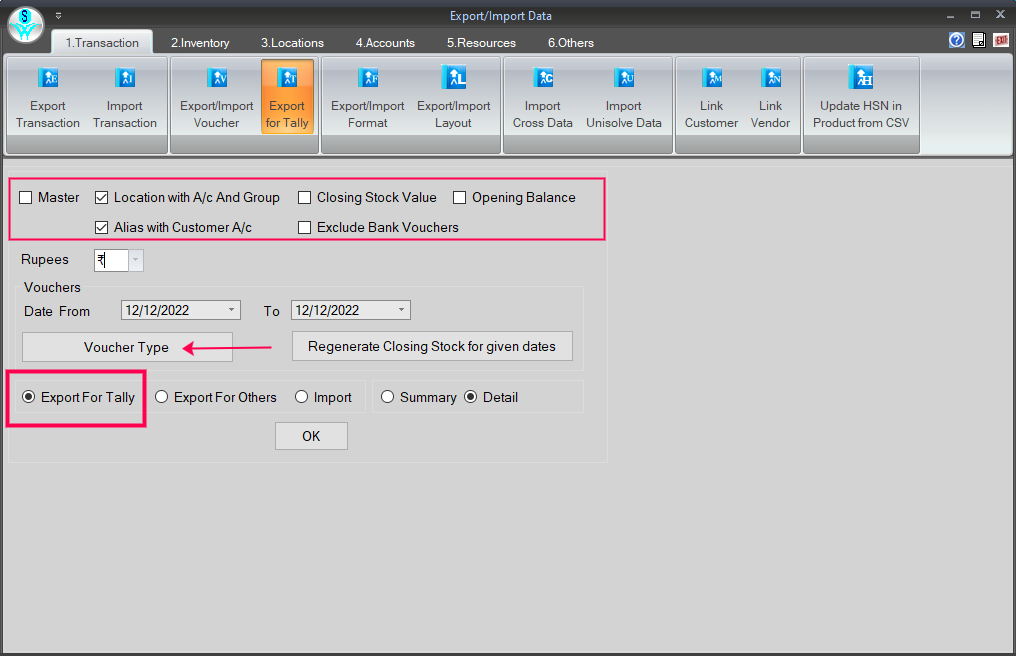Viewport: 1016px width, 656px height.
Task: Open the Link Customer tool
Action: pos(711,97)
